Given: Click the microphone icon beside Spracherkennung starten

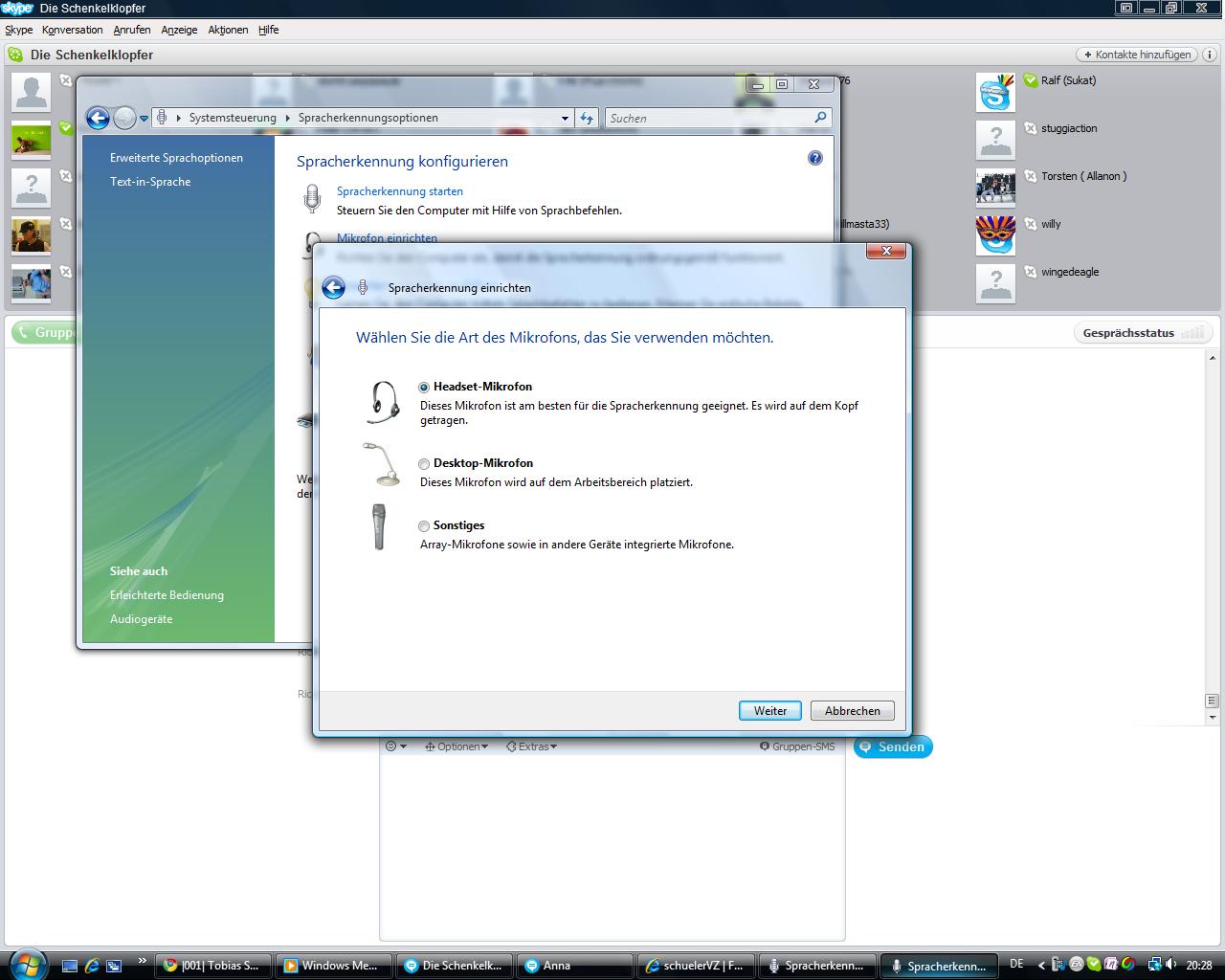Looking at the screenshot, I should [312, 199].
